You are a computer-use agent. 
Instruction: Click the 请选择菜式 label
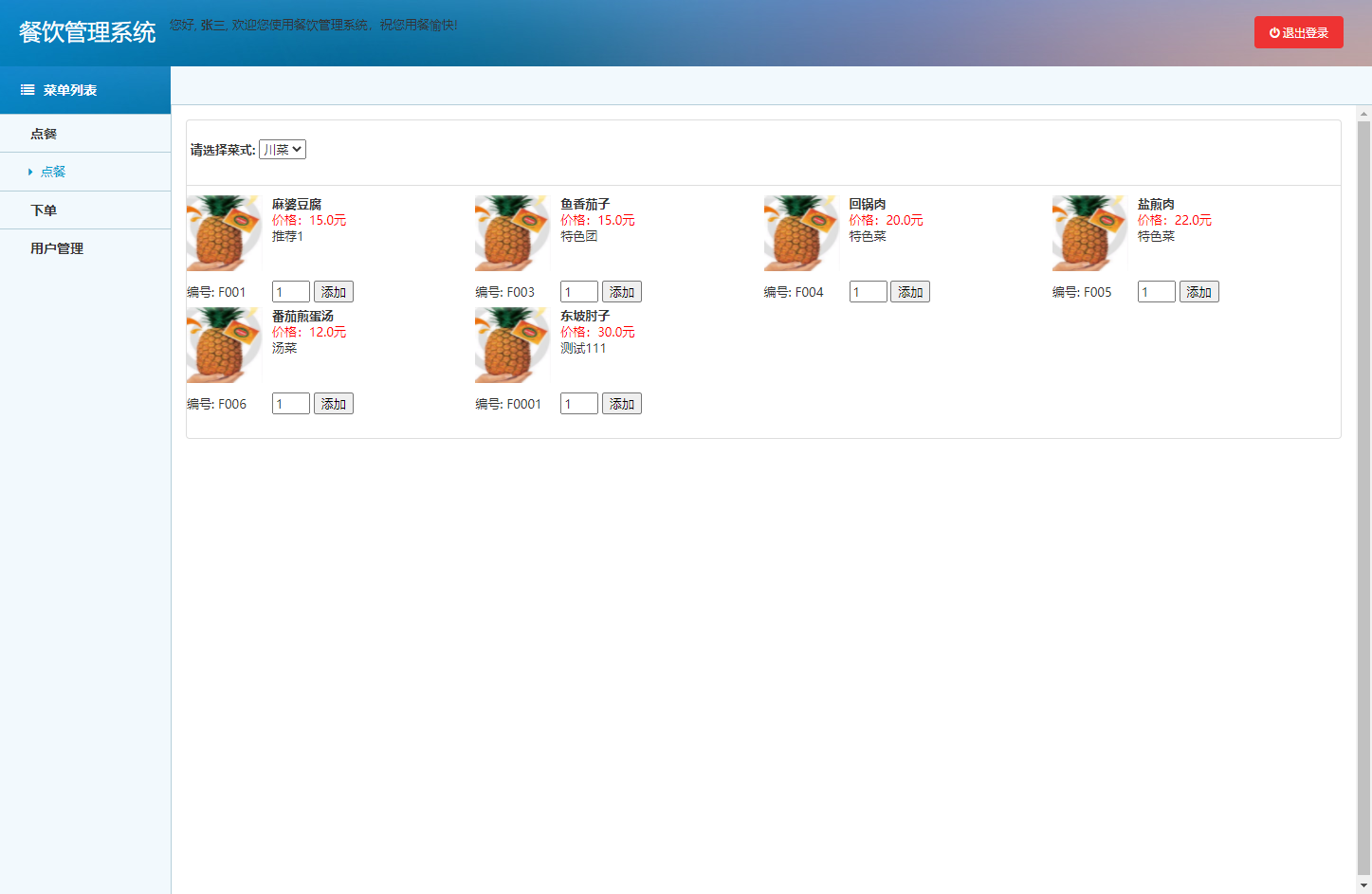pos(223,150)
